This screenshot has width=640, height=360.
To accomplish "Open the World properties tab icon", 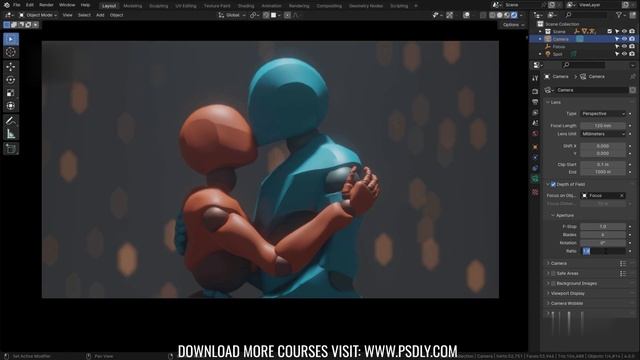I will pos(535,133).
